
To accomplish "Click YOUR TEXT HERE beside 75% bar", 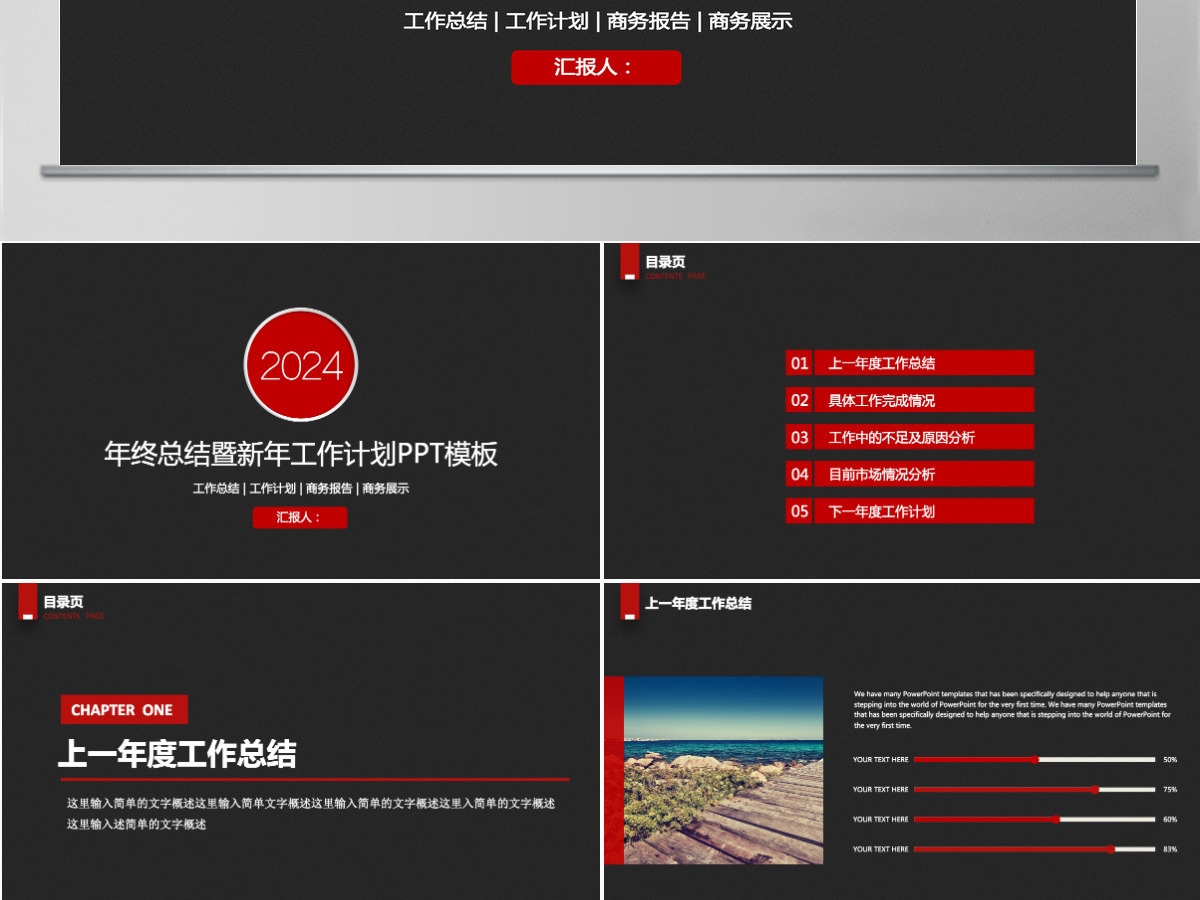I will pos(881,790).
